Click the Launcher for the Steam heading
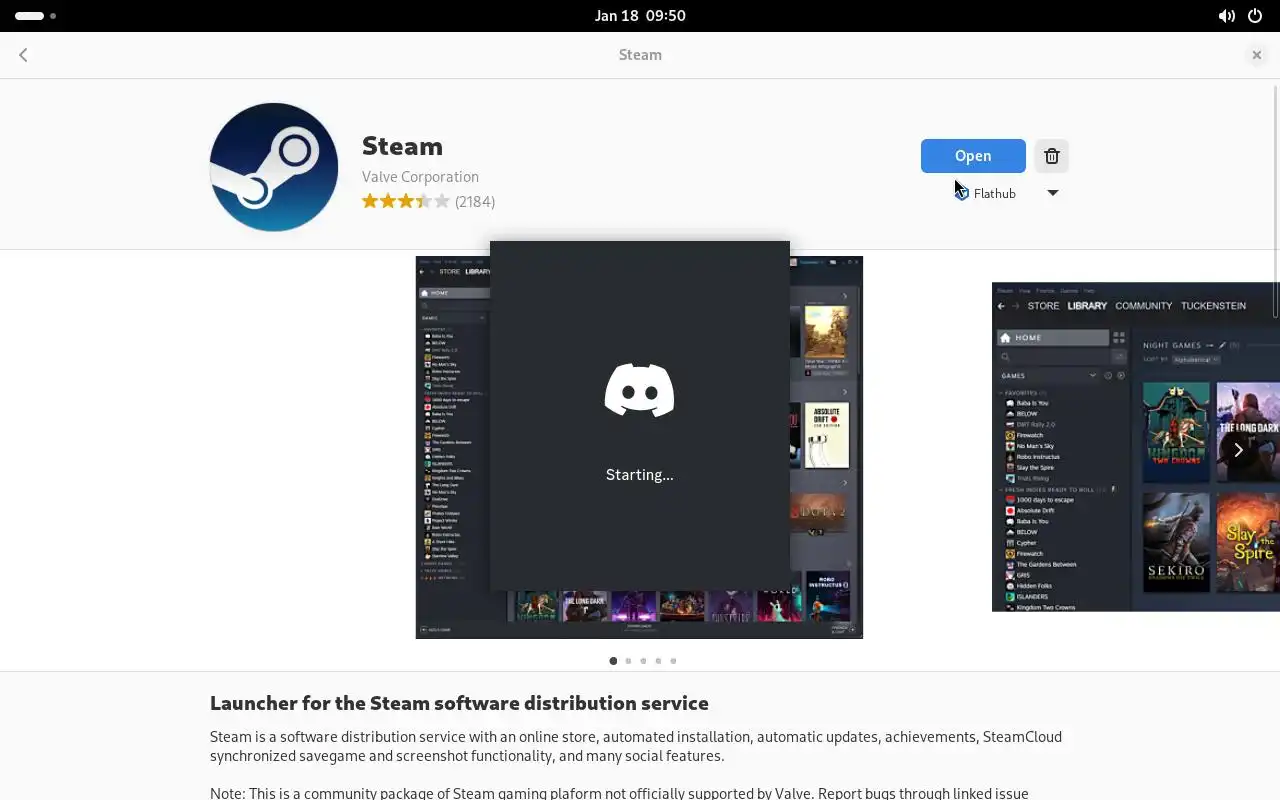This screenshot has width=1280, height=800. 459,703
